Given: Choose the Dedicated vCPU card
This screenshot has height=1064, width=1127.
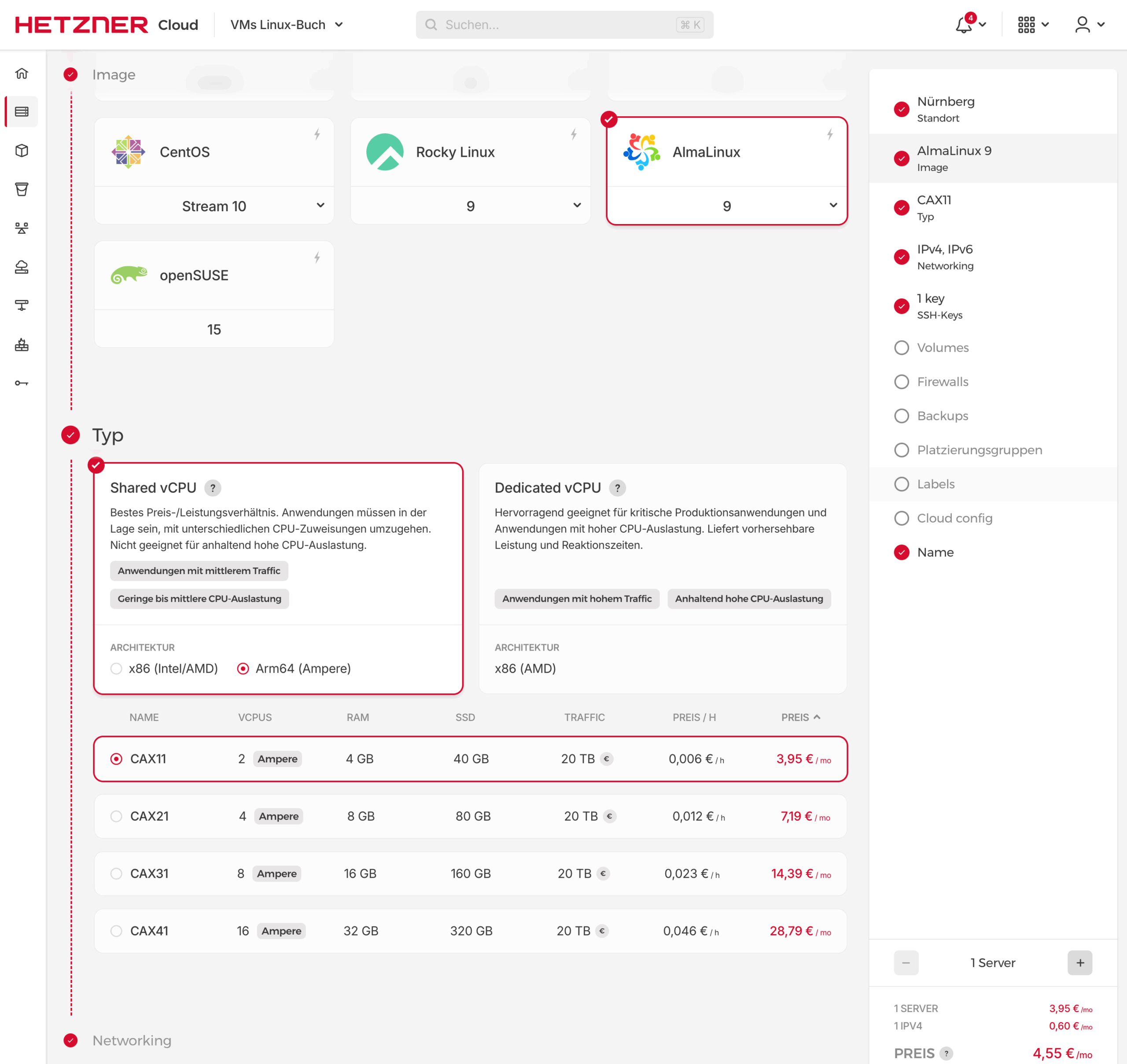Looking at the screenshot, I should [x=663, y=578].
